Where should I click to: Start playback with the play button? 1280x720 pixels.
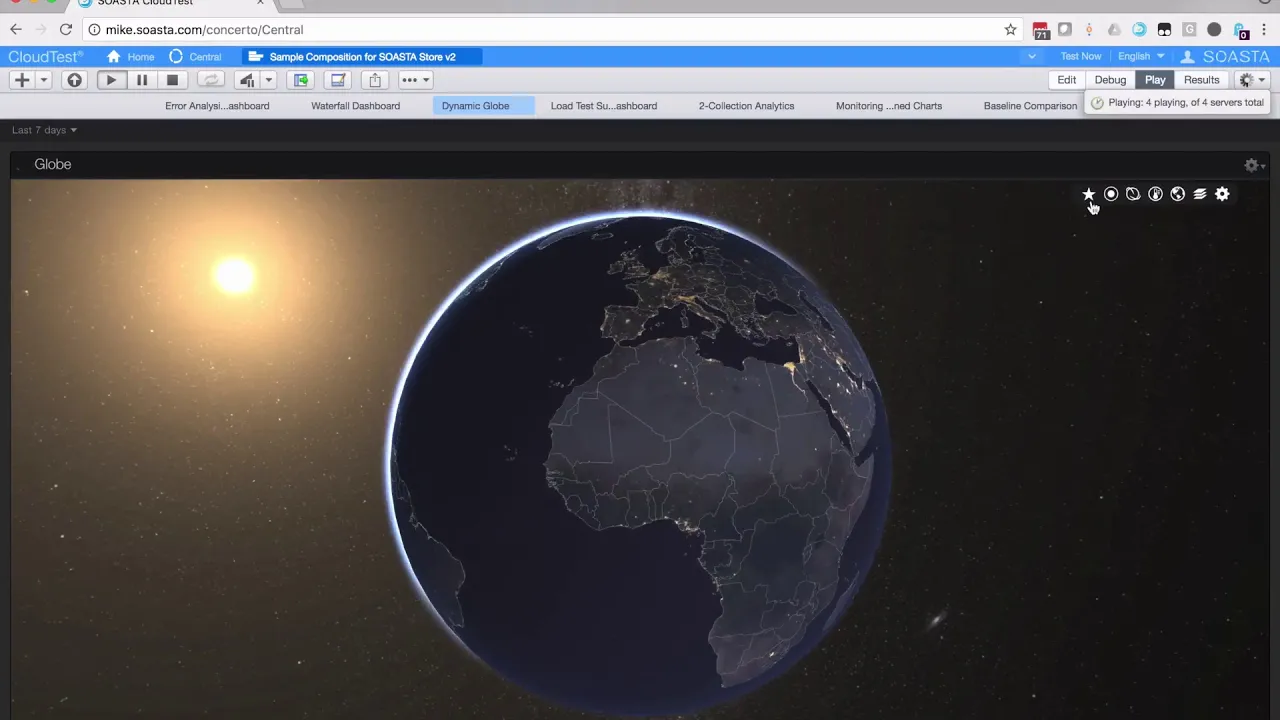[111, 80]
